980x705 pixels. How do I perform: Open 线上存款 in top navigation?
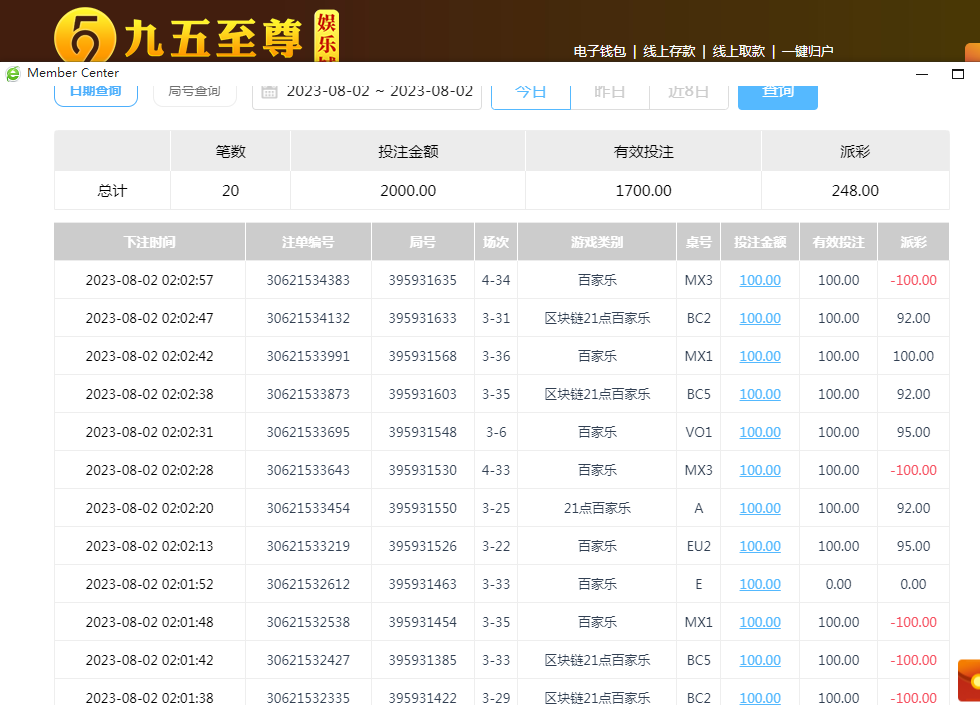point(669,51)
